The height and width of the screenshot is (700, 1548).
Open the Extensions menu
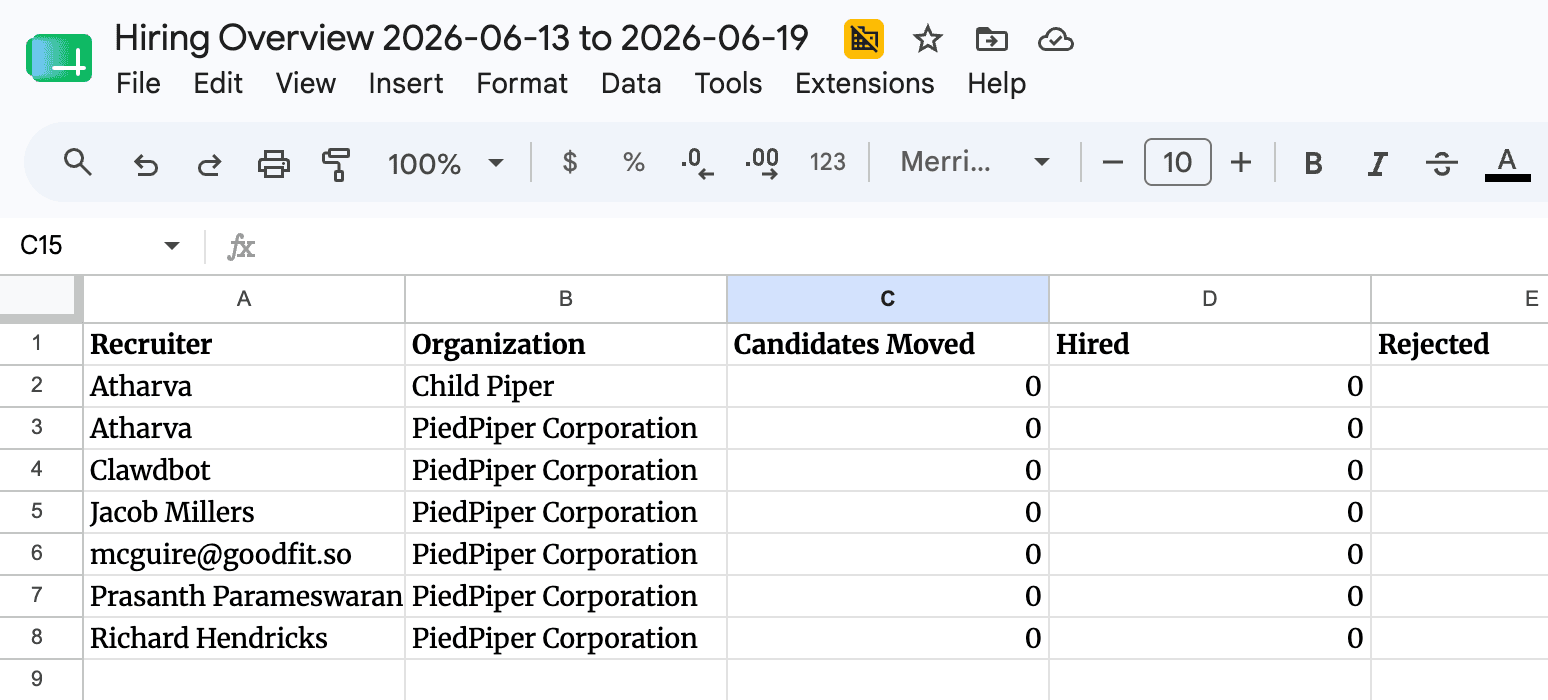[864, 83]
